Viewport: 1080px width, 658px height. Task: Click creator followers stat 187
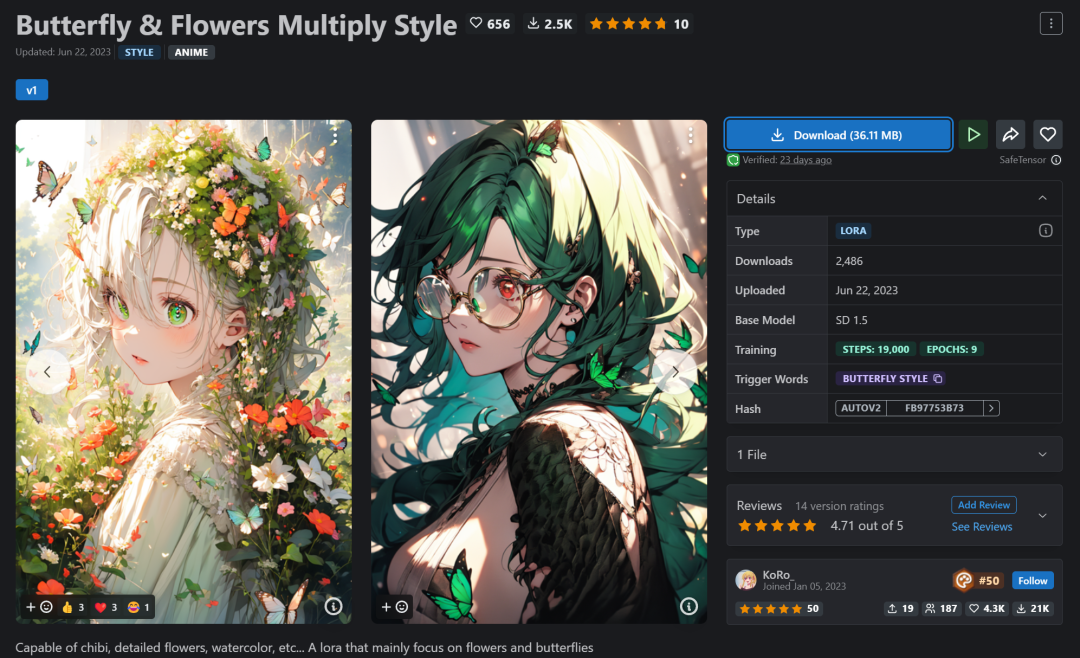tap(942, 608)
